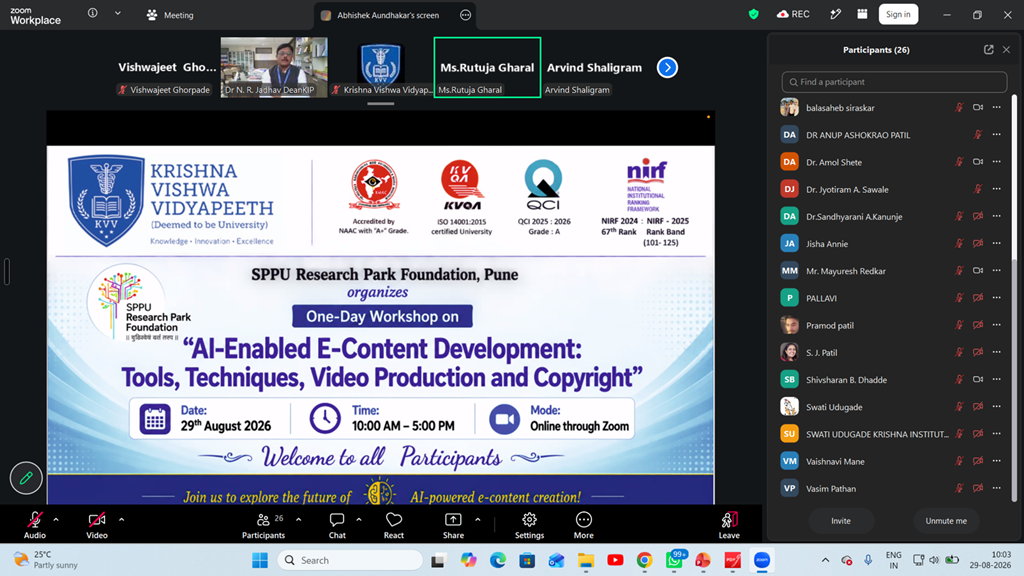Expand participants options caret
The height and width of the screenshot is (576, 1024).
point(298,520)
